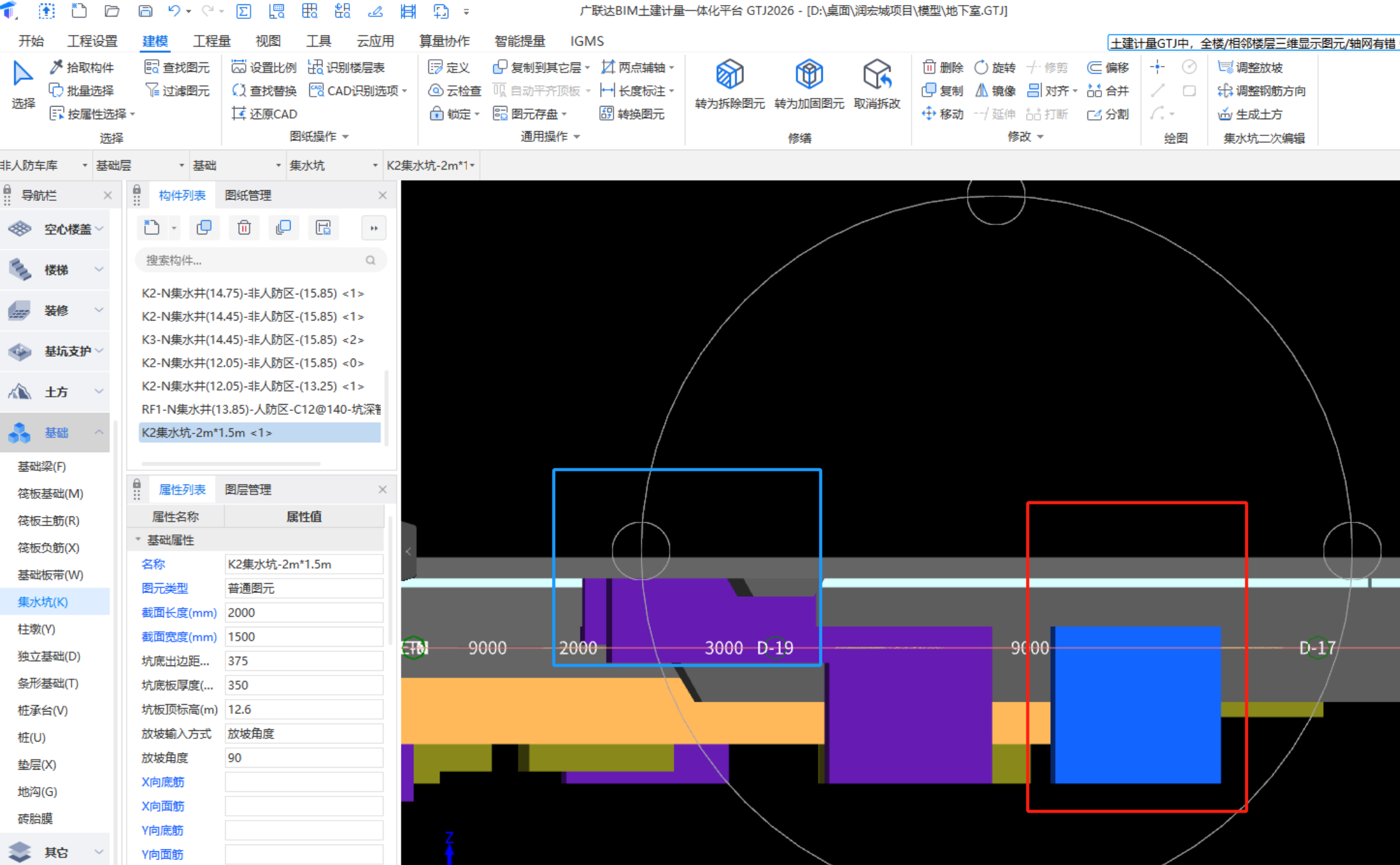Open the 视图 tab

coord(268,41)
